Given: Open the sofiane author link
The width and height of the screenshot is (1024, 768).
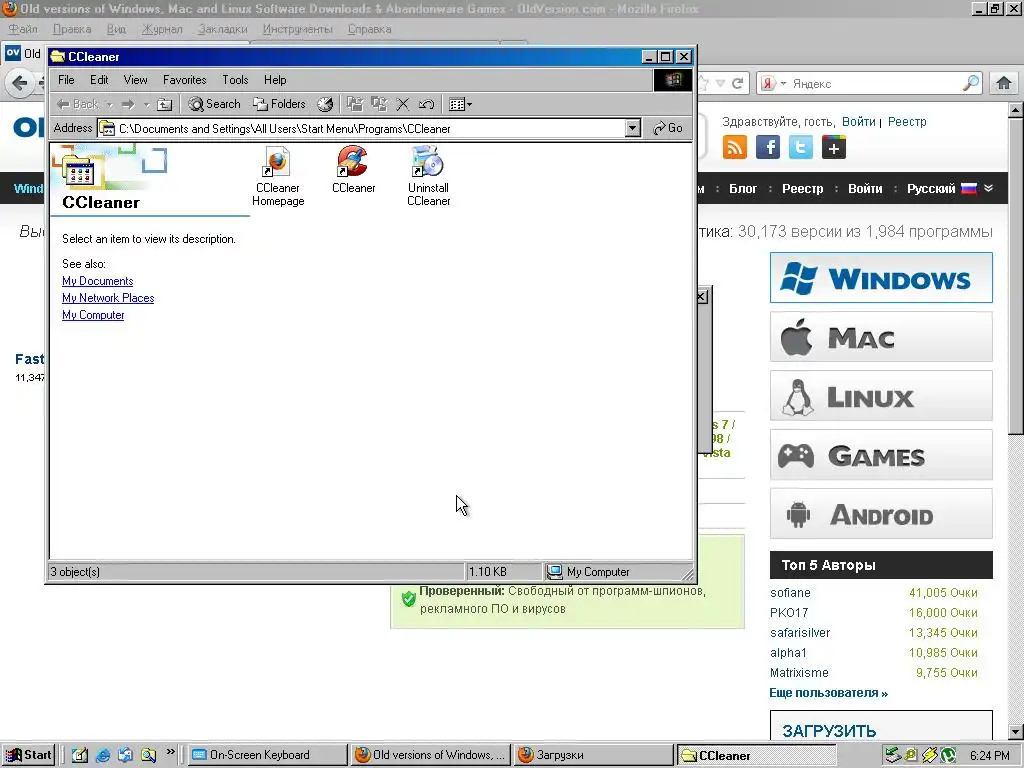Looking at the screenshot, I should (790, 592).
